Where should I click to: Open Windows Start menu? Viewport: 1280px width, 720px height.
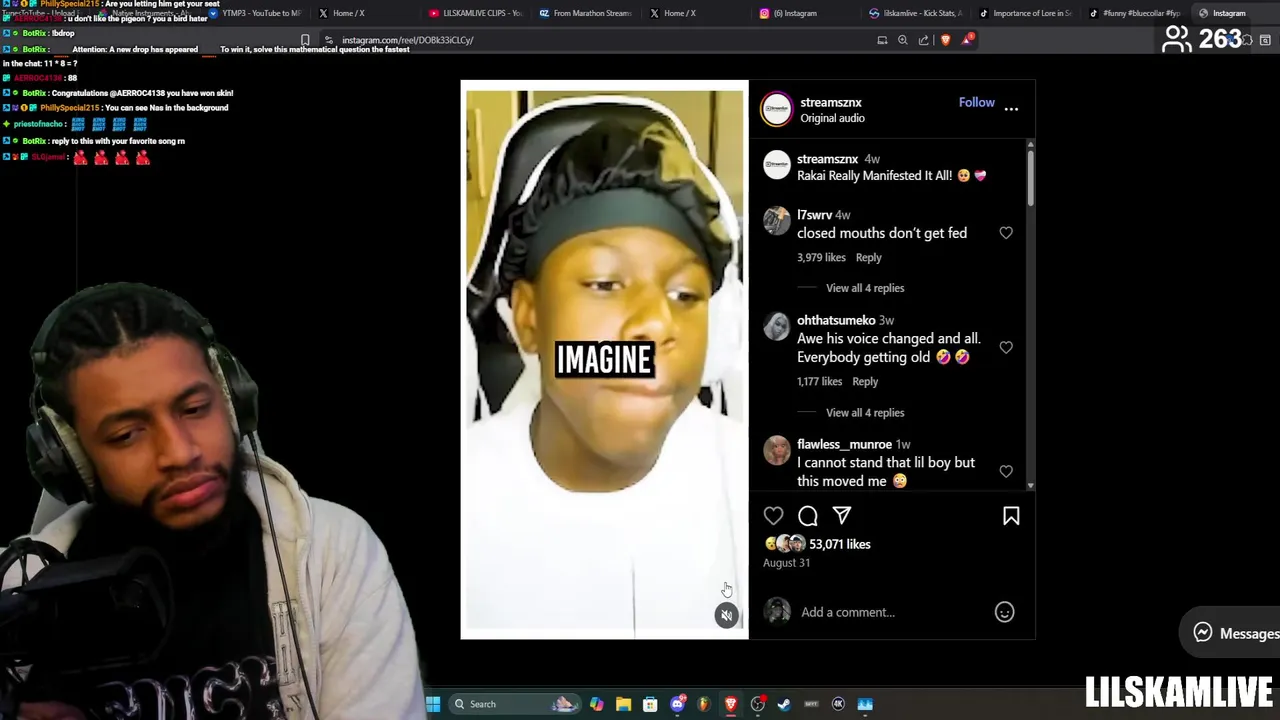coord(433,704)
